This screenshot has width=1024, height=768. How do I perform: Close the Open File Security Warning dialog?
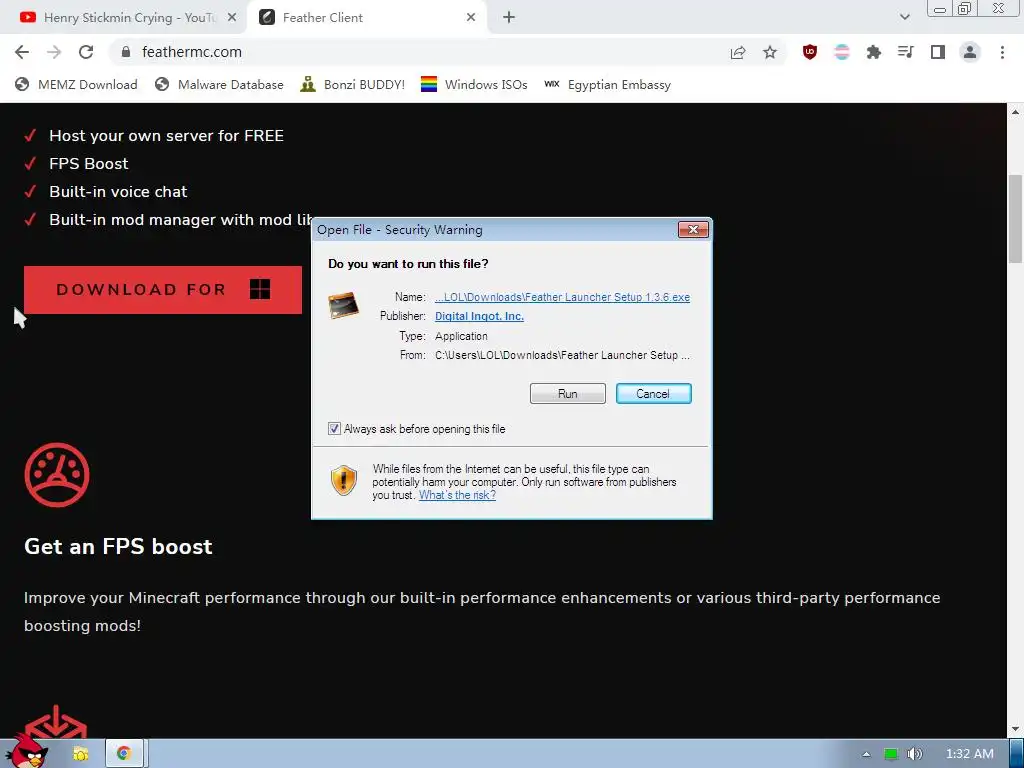(693, 229)
